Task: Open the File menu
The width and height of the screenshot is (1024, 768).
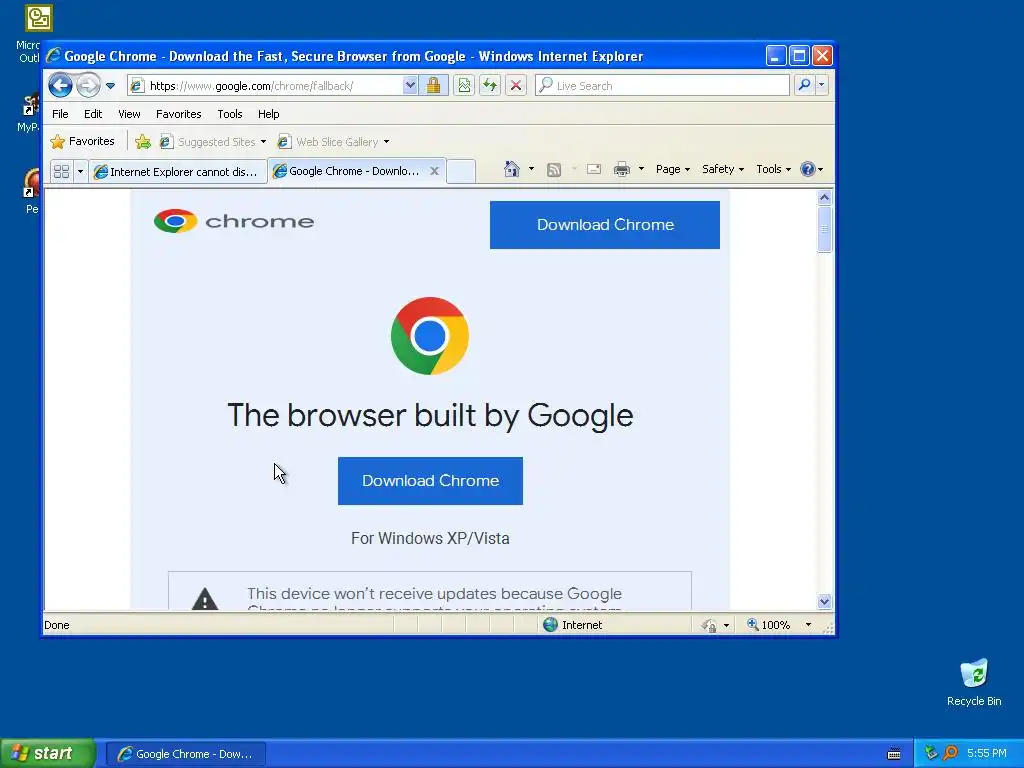Action: click(60, 114)
